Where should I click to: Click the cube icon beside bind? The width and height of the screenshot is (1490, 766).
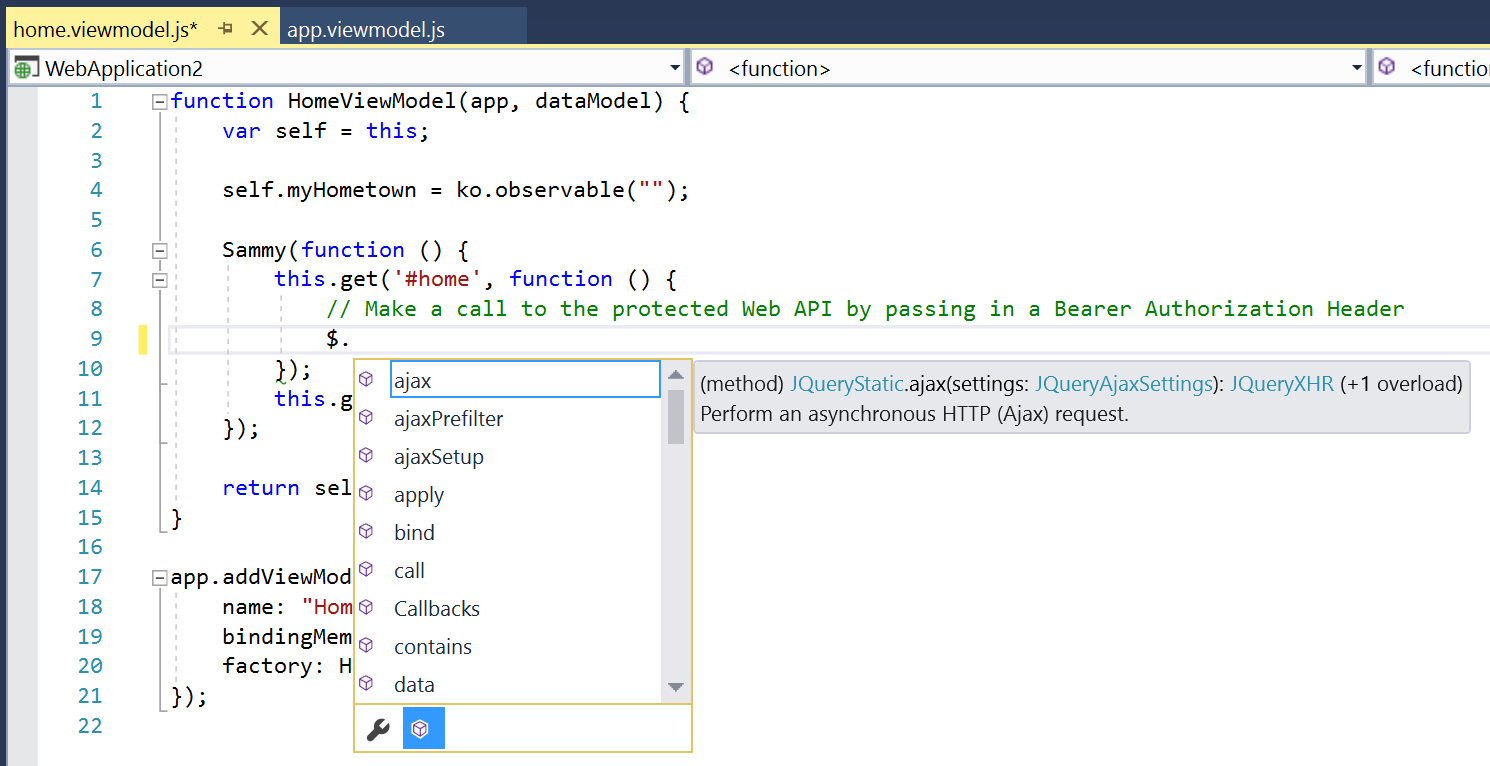point(366,532)
